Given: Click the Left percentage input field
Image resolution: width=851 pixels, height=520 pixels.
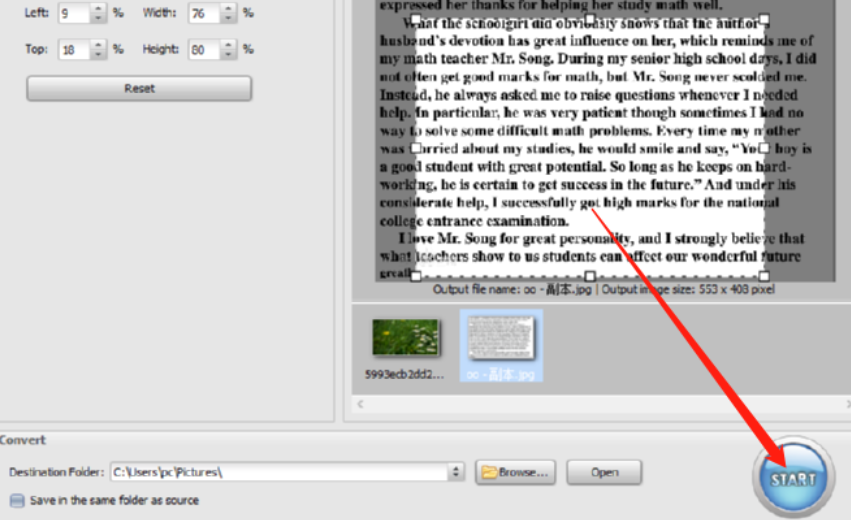Looking at the screenshot, I should point(74,13).
